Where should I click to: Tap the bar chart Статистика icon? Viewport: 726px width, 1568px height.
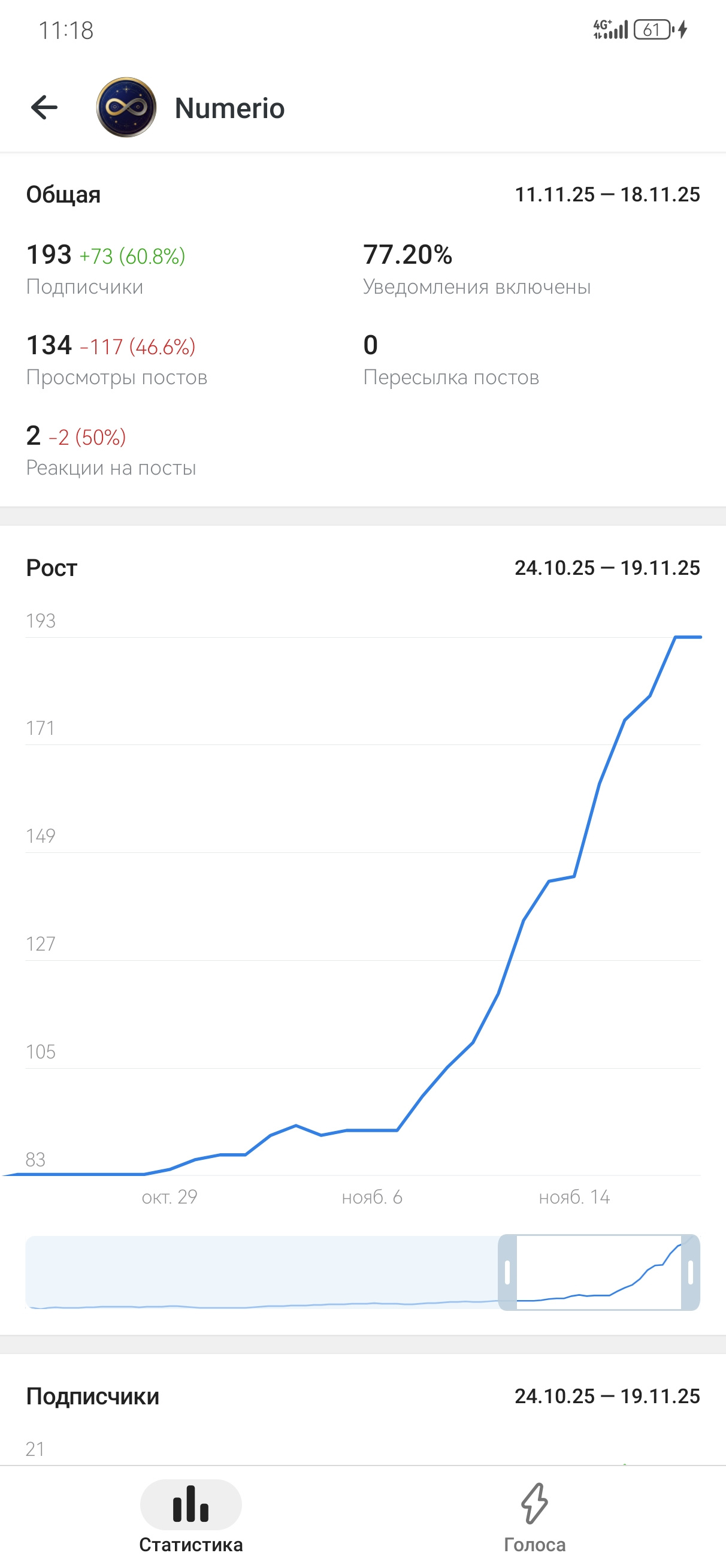(190, 1503)
